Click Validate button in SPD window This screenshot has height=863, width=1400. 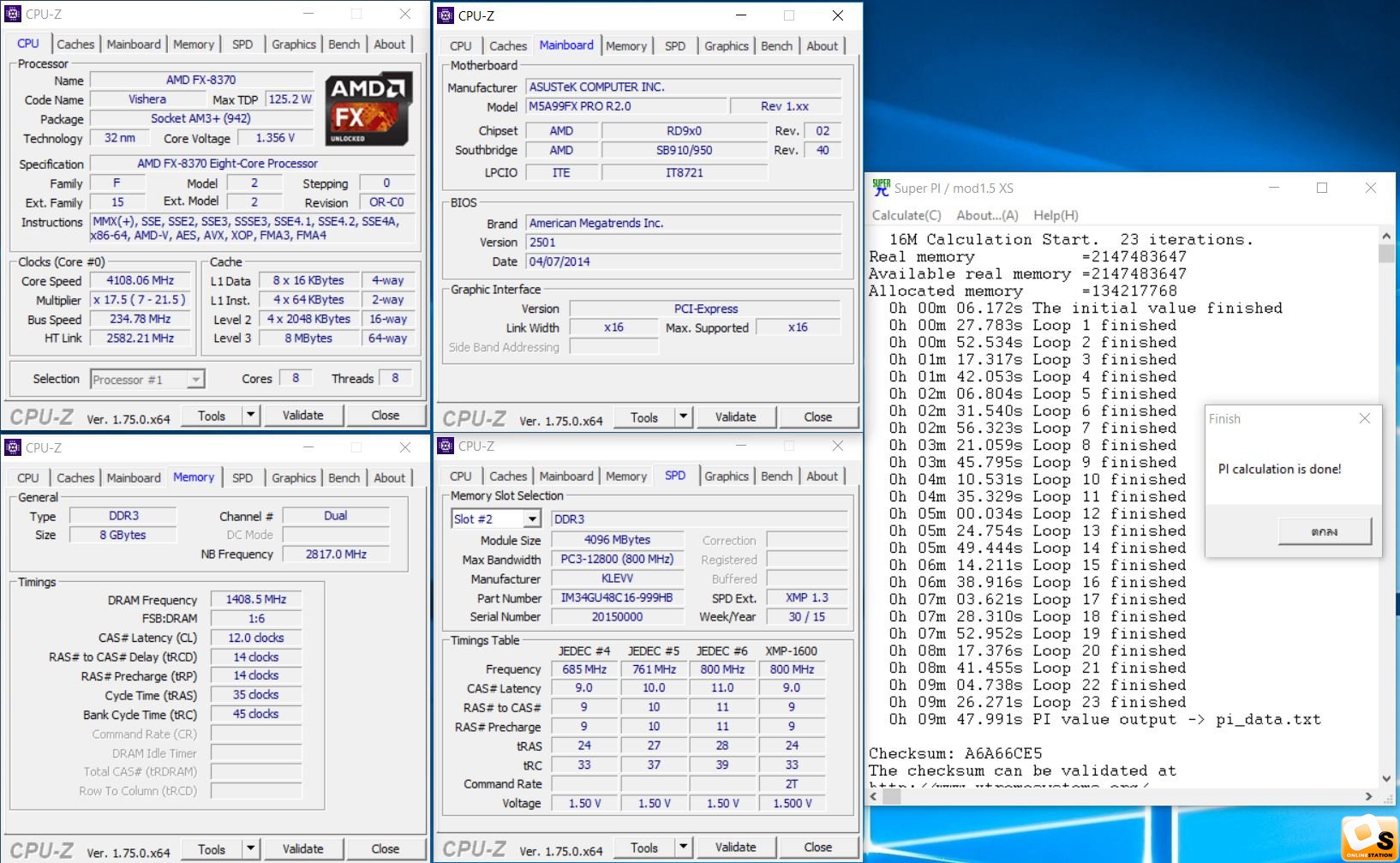[736, 848]
